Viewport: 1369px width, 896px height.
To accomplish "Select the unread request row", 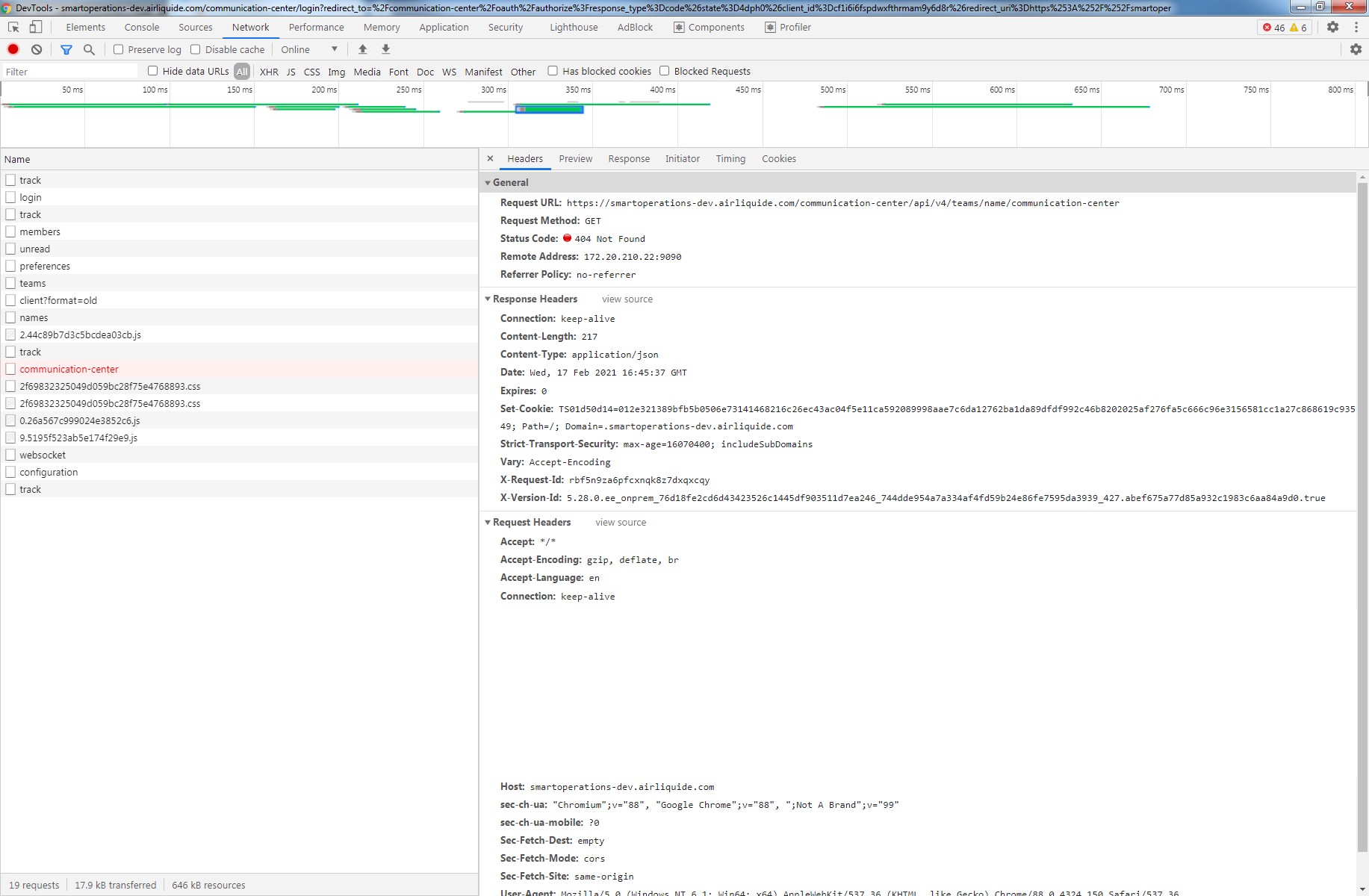I will [x=239, y=249].
